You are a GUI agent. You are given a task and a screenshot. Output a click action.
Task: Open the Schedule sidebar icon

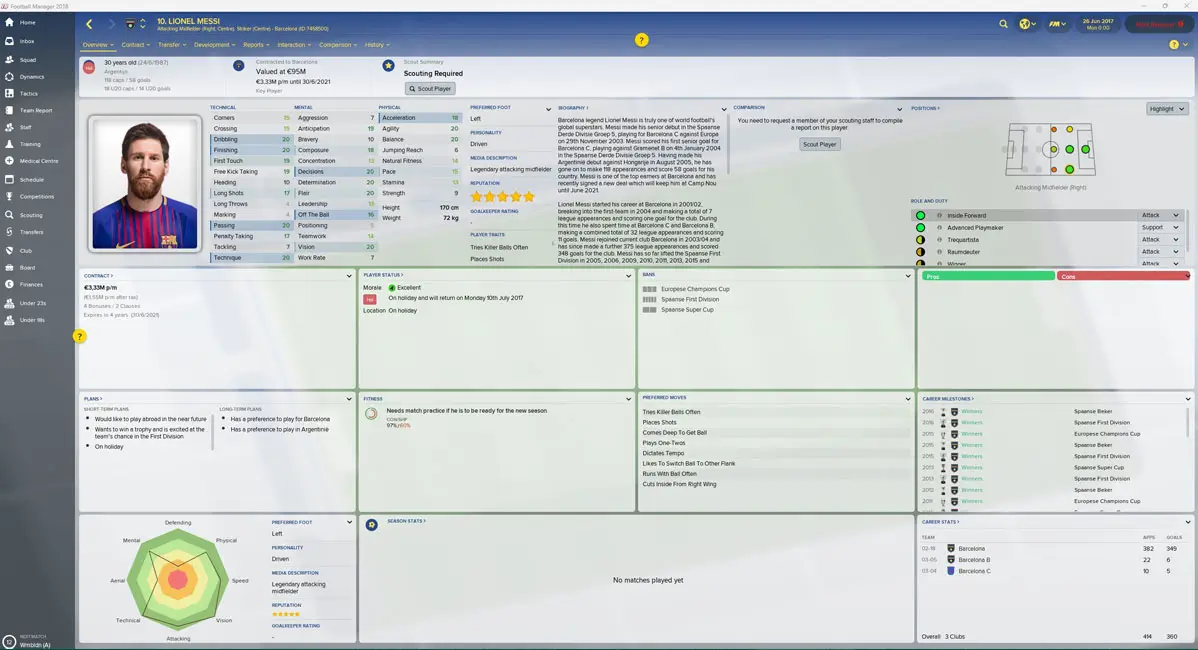(9, 179)
